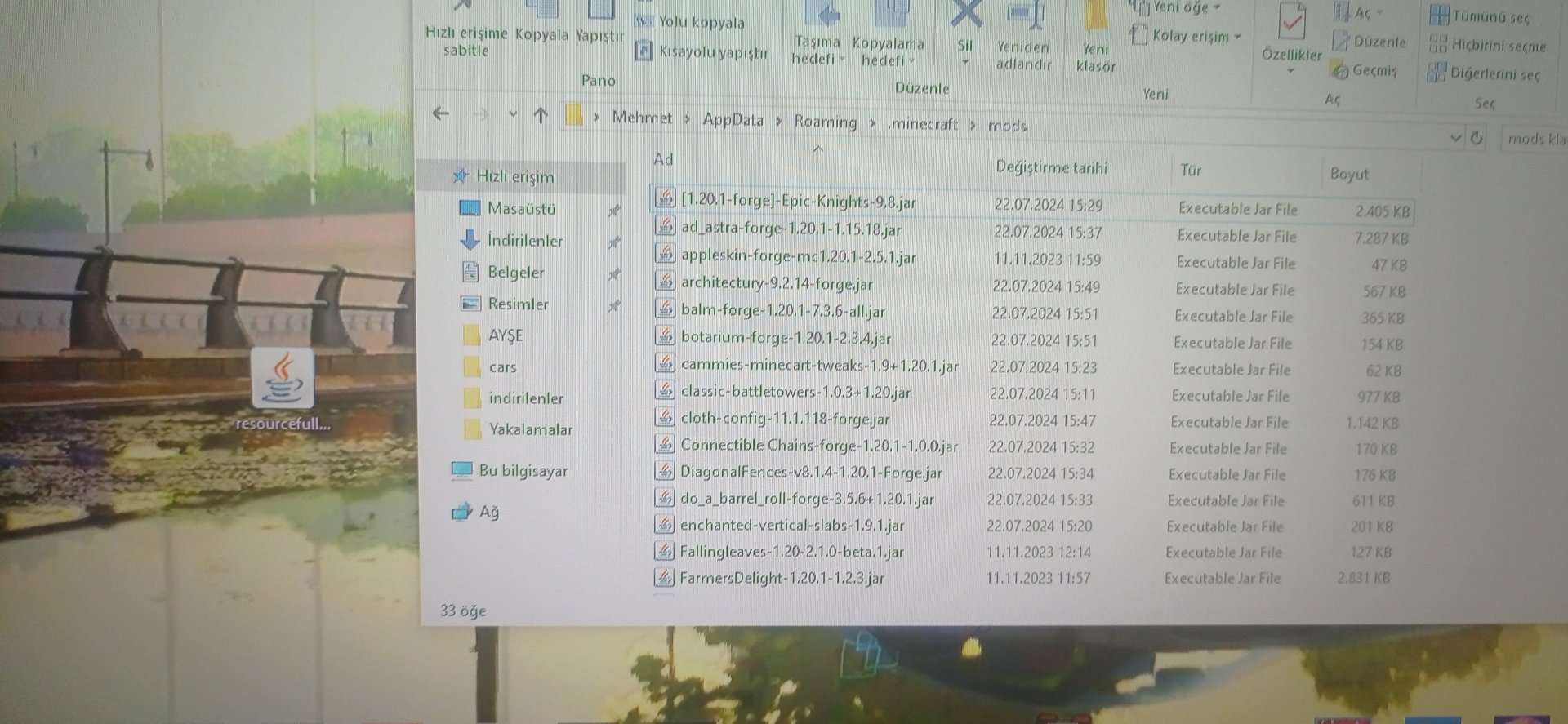The image size is (1568, 724).
Task: Select enchanted-vertical-slabs-1.9.1.jar
Action: (792, 526)
